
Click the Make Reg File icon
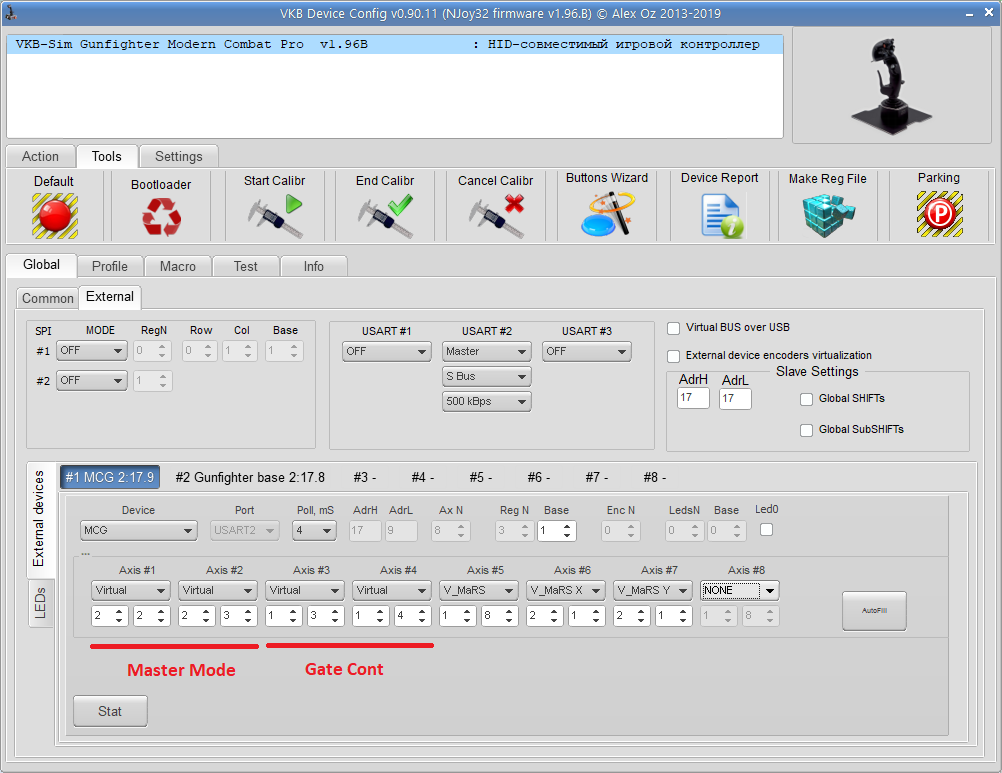828,214
